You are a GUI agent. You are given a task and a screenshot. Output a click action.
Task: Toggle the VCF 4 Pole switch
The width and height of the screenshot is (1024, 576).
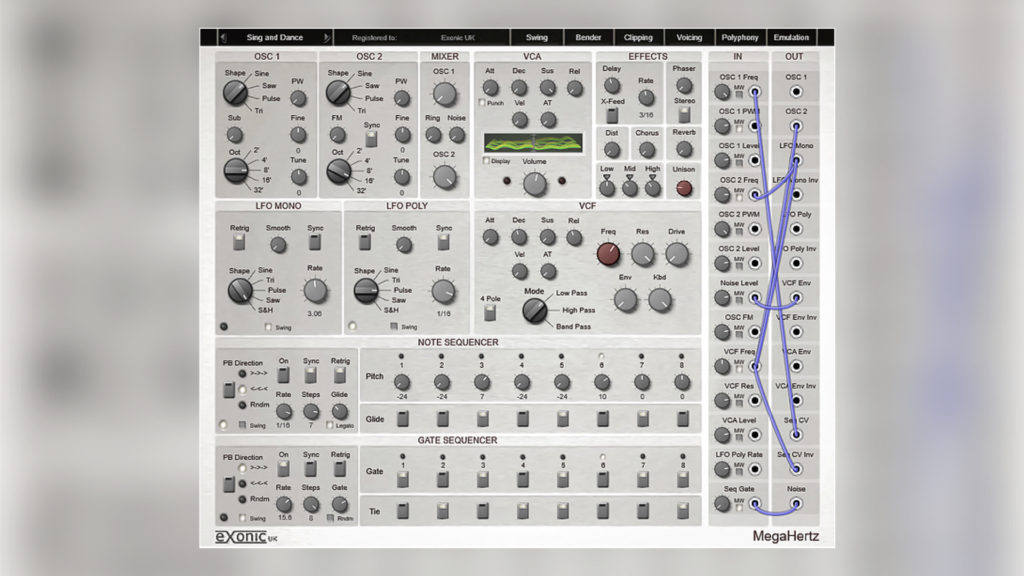(x=489, y=313)
